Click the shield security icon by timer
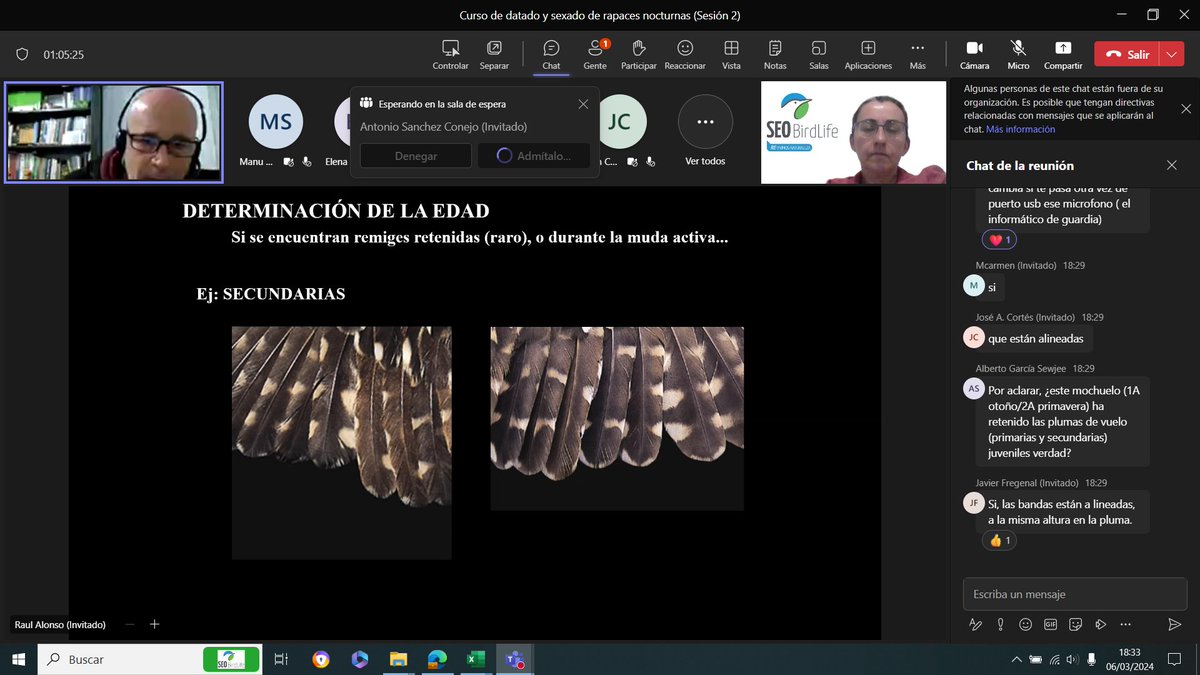This screenshot has width=1200, height=675. (22, 54)
